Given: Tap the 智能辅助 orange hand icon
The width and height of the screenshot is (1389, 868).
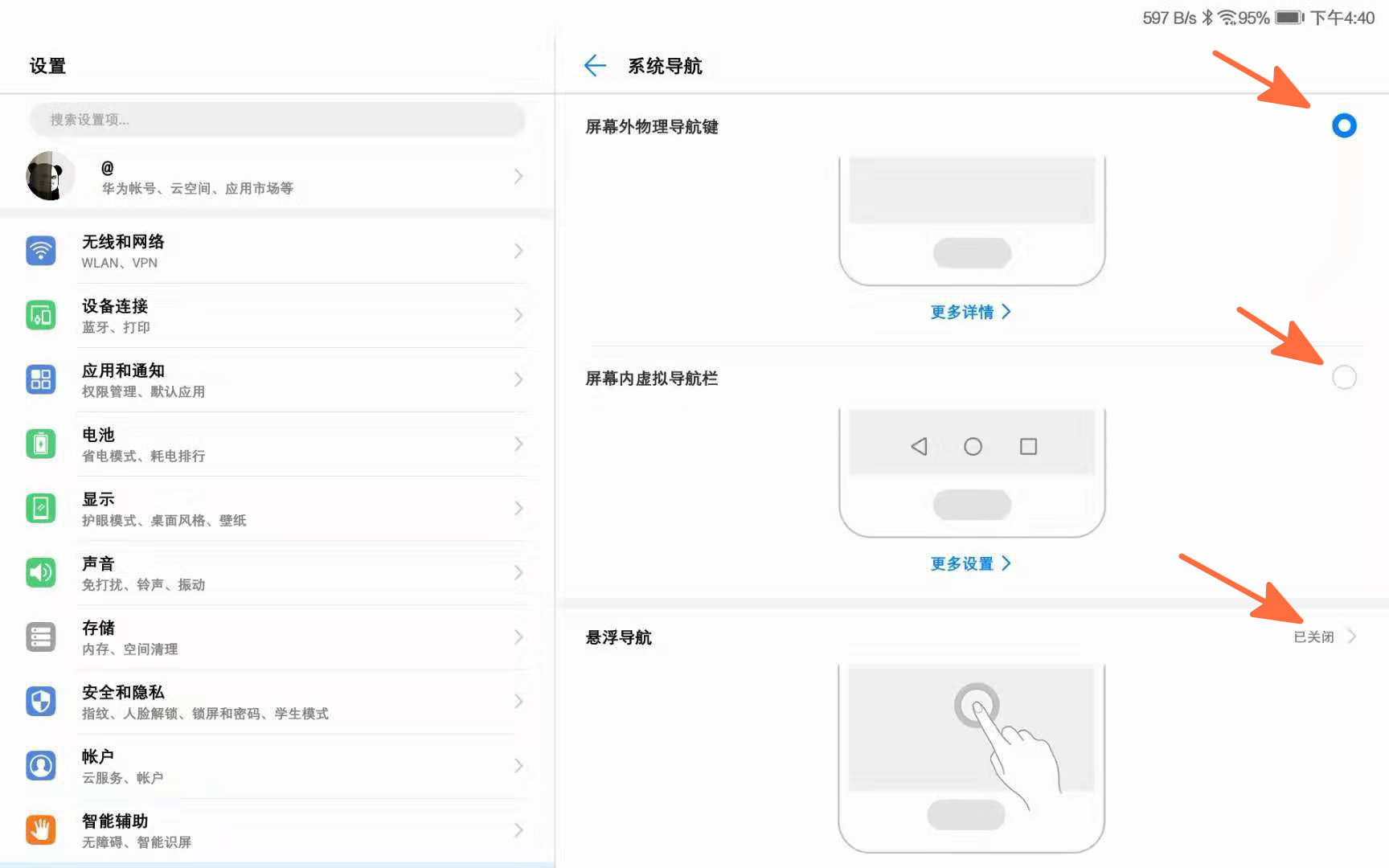Looking at the screenshot, I should point(41,829).
